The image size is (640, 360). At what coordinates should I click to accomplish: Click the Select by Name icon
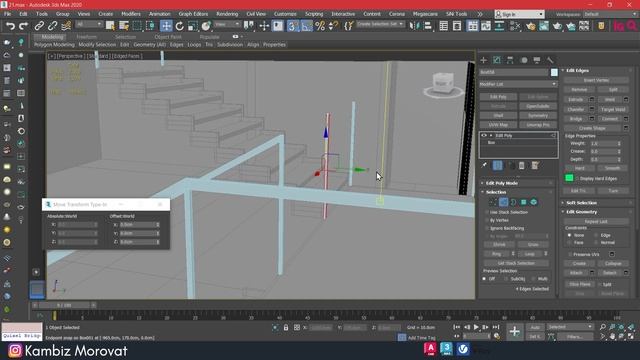tap(124, 26)
